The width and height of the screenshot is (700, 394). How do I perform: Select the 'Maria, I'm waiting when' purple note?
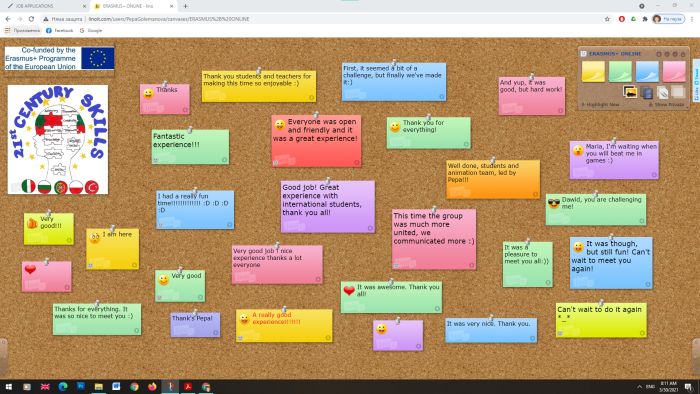point(614,160)
